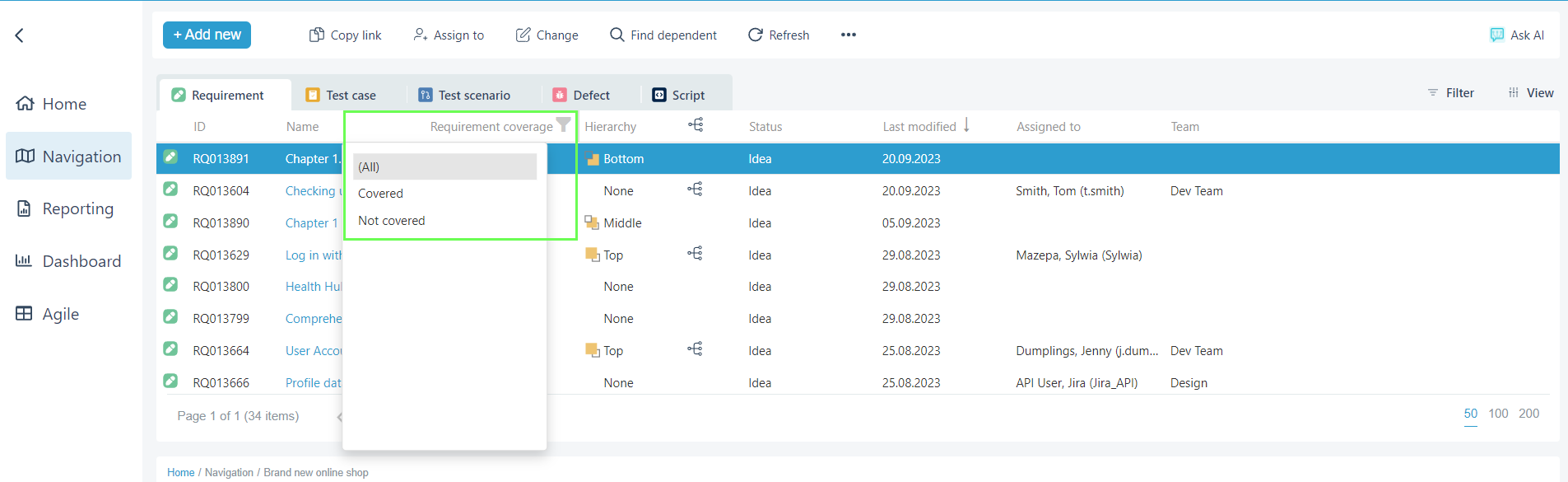1568x482 pixels.
Task: Click hierarchy tree icon in column header
Action: tap(696, 125)
